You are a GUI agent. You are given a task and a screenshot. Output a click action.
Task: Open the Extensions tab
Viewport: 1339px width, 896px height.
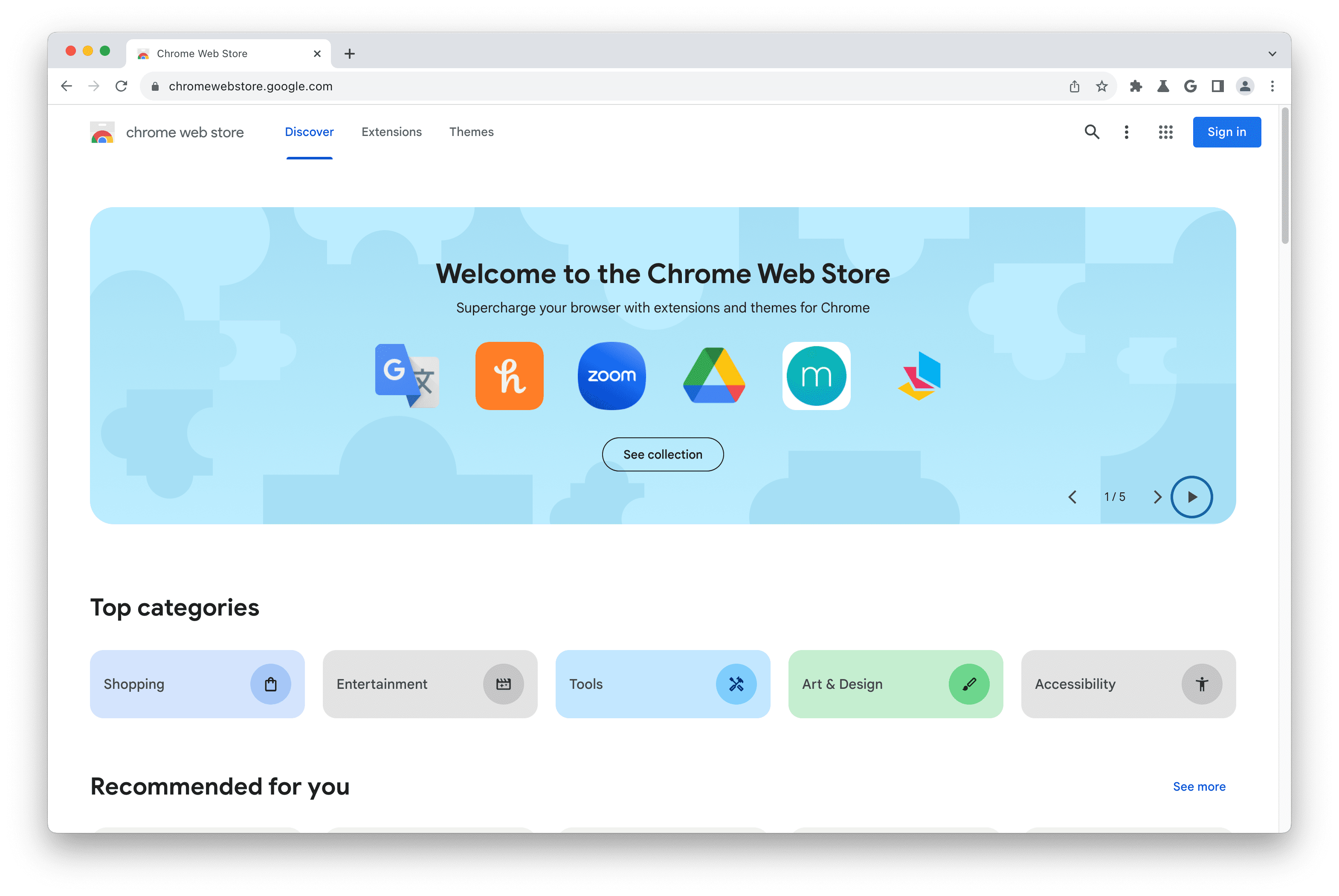pyautogui.click(x=392, y=131)
